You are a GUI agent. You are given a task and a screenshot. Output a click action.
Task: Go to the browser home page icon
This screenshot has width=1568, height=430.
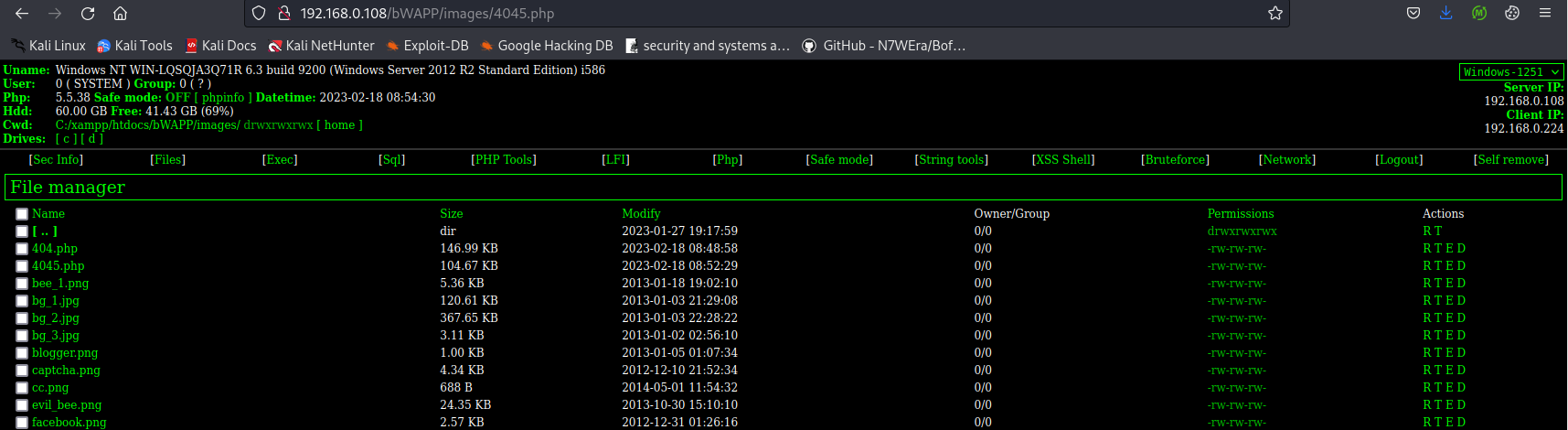point(120,14)
